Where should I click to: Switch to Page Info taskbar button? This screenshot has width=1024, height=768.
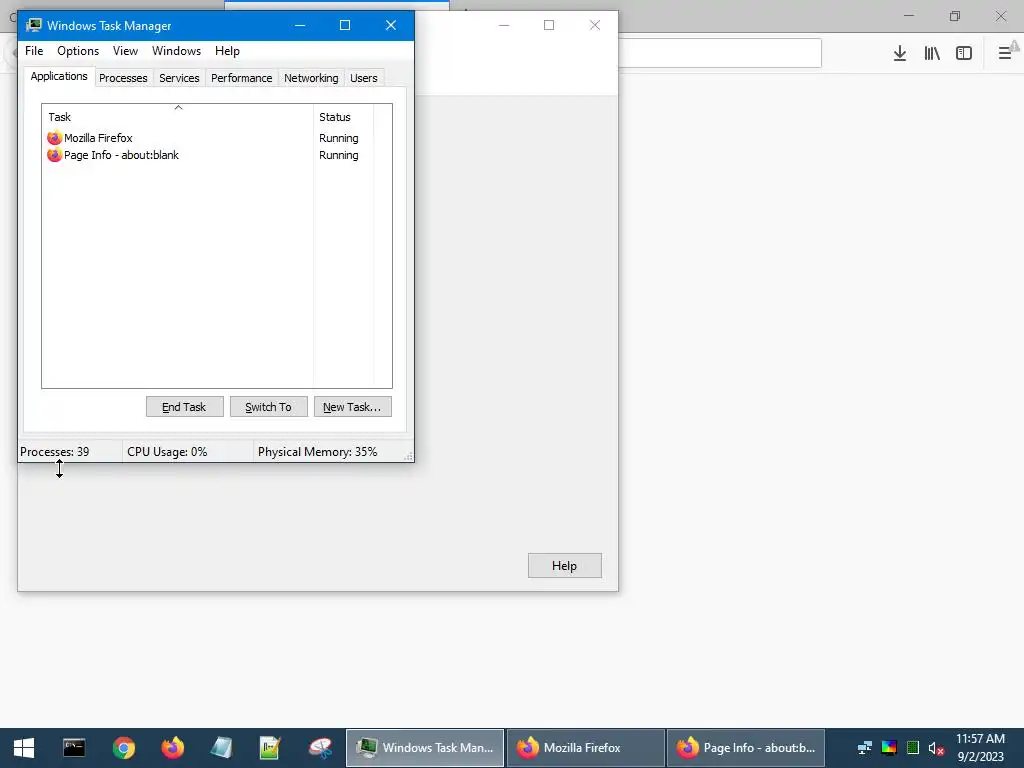click(746, 748)
